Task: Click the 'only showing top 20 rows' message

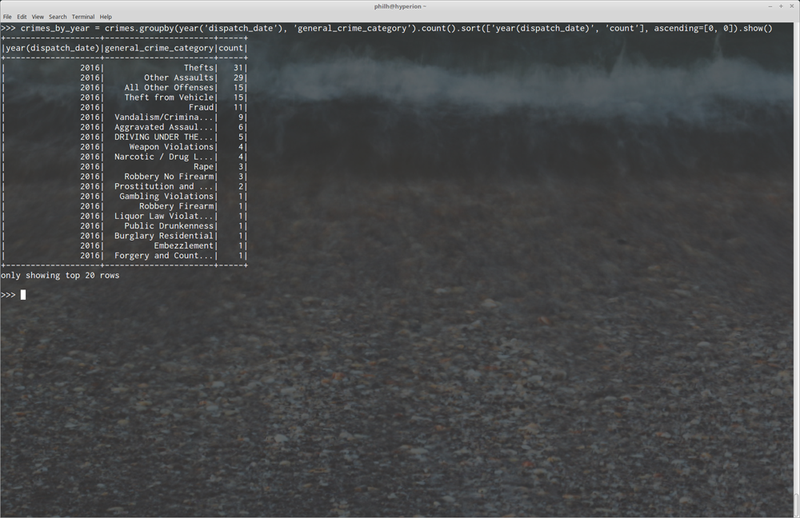Action: [x=60, y=275]
